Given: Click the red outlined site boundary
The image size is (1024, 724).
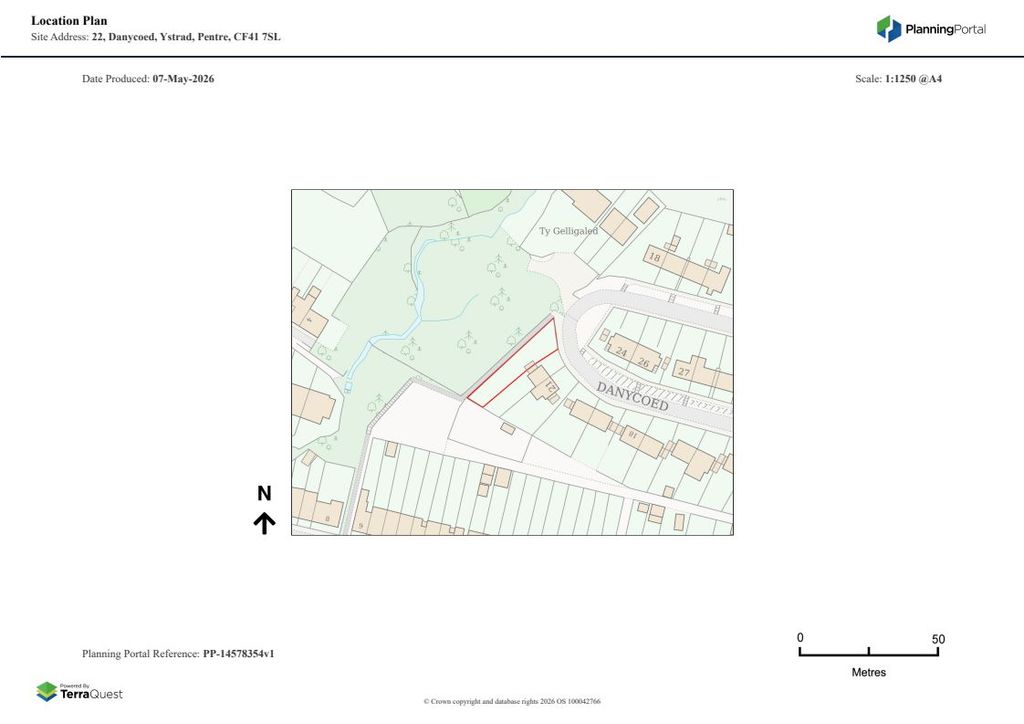Looking at the screenshot, I should (513, 362).
